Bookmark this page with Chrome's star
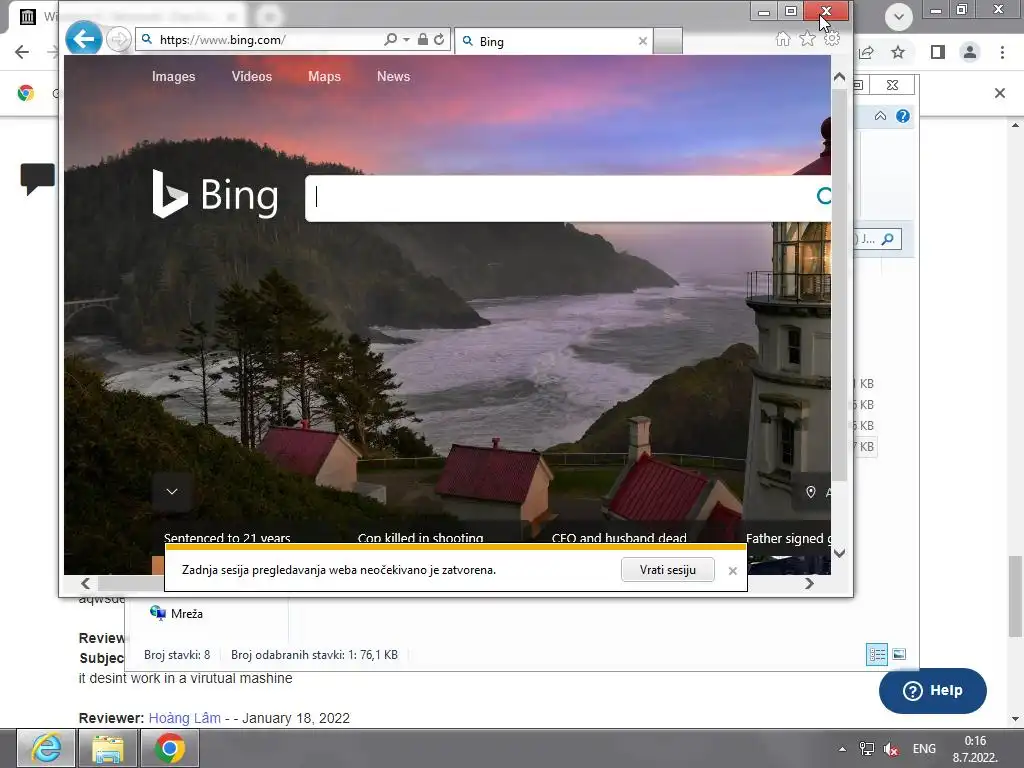Screen dimensions: 1024x768 (x=898, y=52)
